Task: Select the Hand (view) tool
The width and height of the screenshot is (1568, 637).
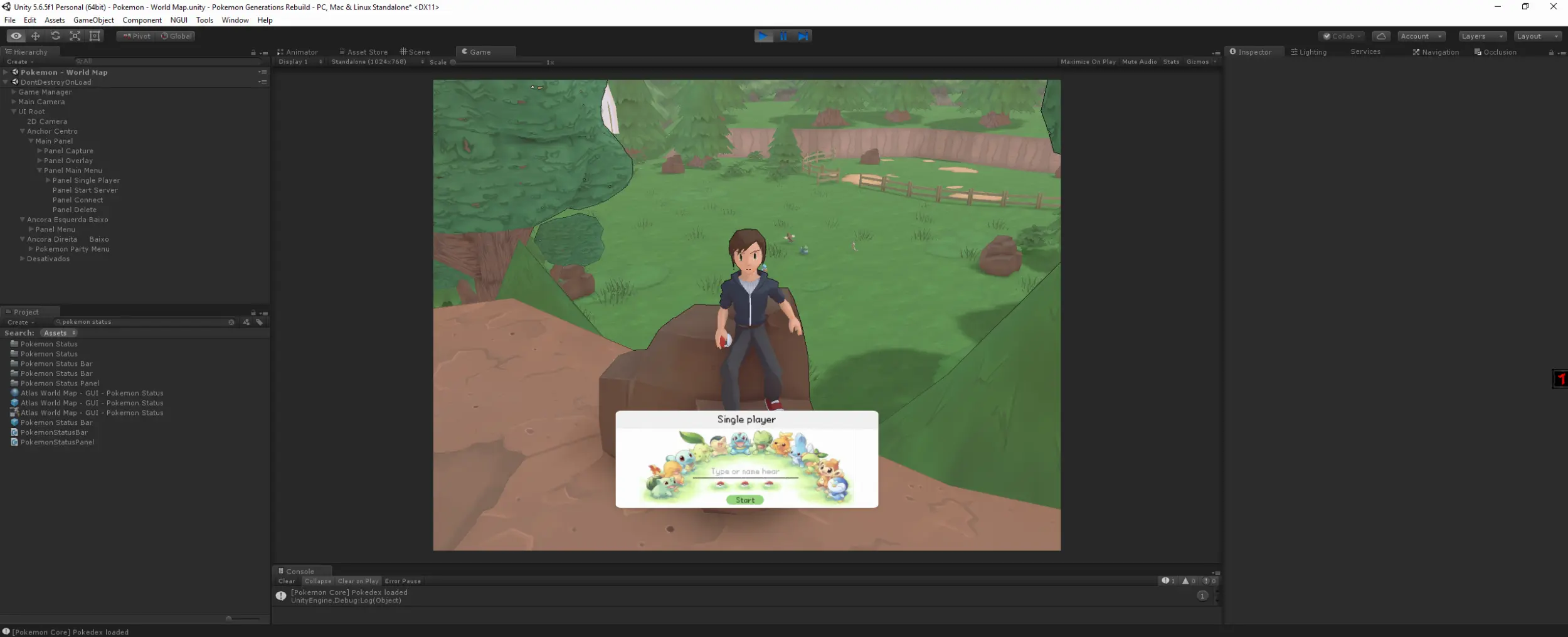Action: (x=16, y=36)
